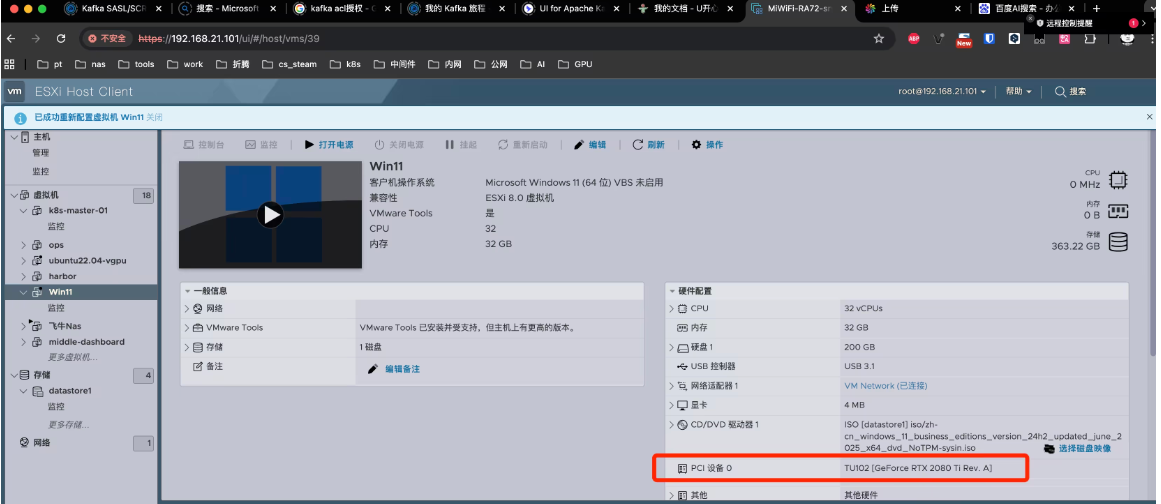The width and height of the screenshot is (1161, 504).
Task: Click the PCI 设备 0 device icon
Action: click(683, 468)
